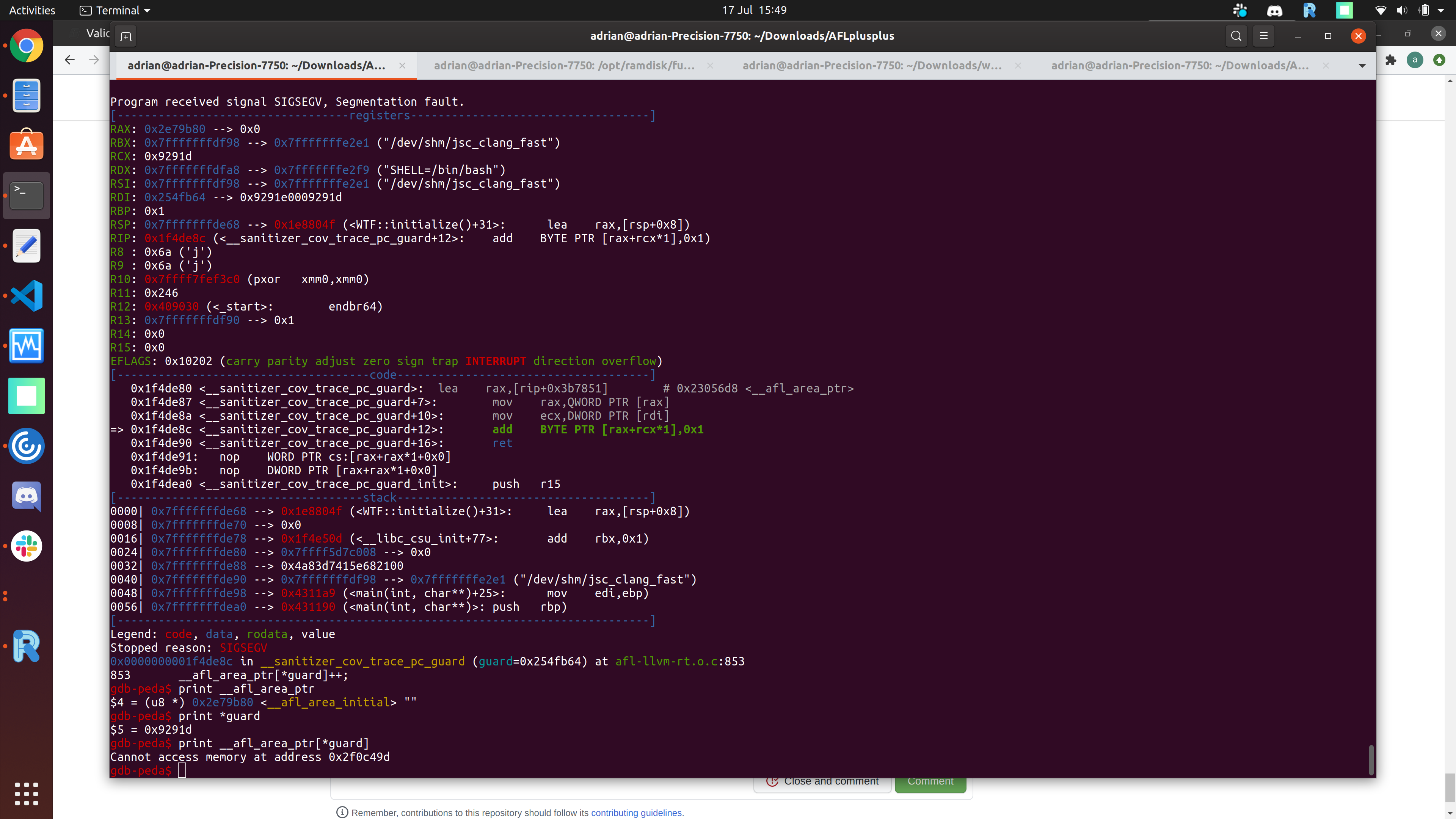1456x819 pixels.
Task: Open the contributing guidelines link
Action: coord(637,812)
